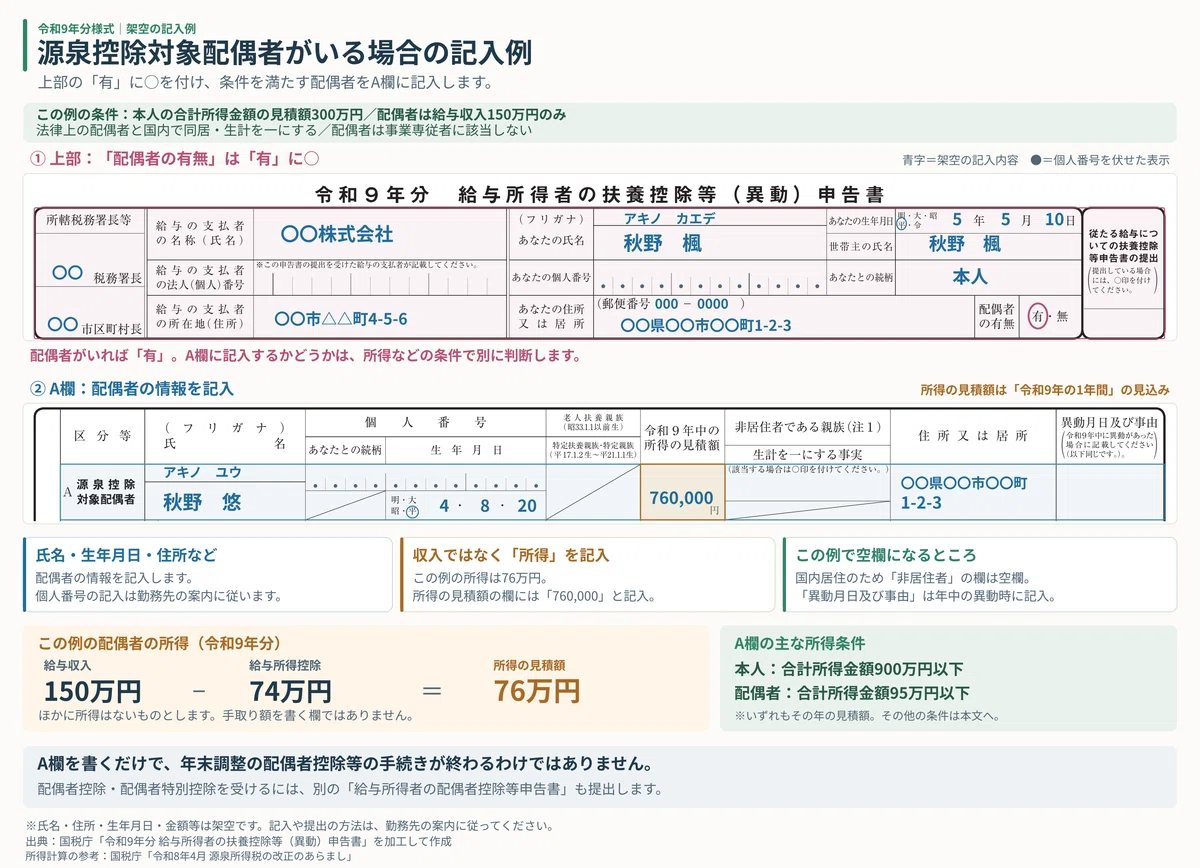Click the ○○ 市区町村長 entry

point(95,325)
